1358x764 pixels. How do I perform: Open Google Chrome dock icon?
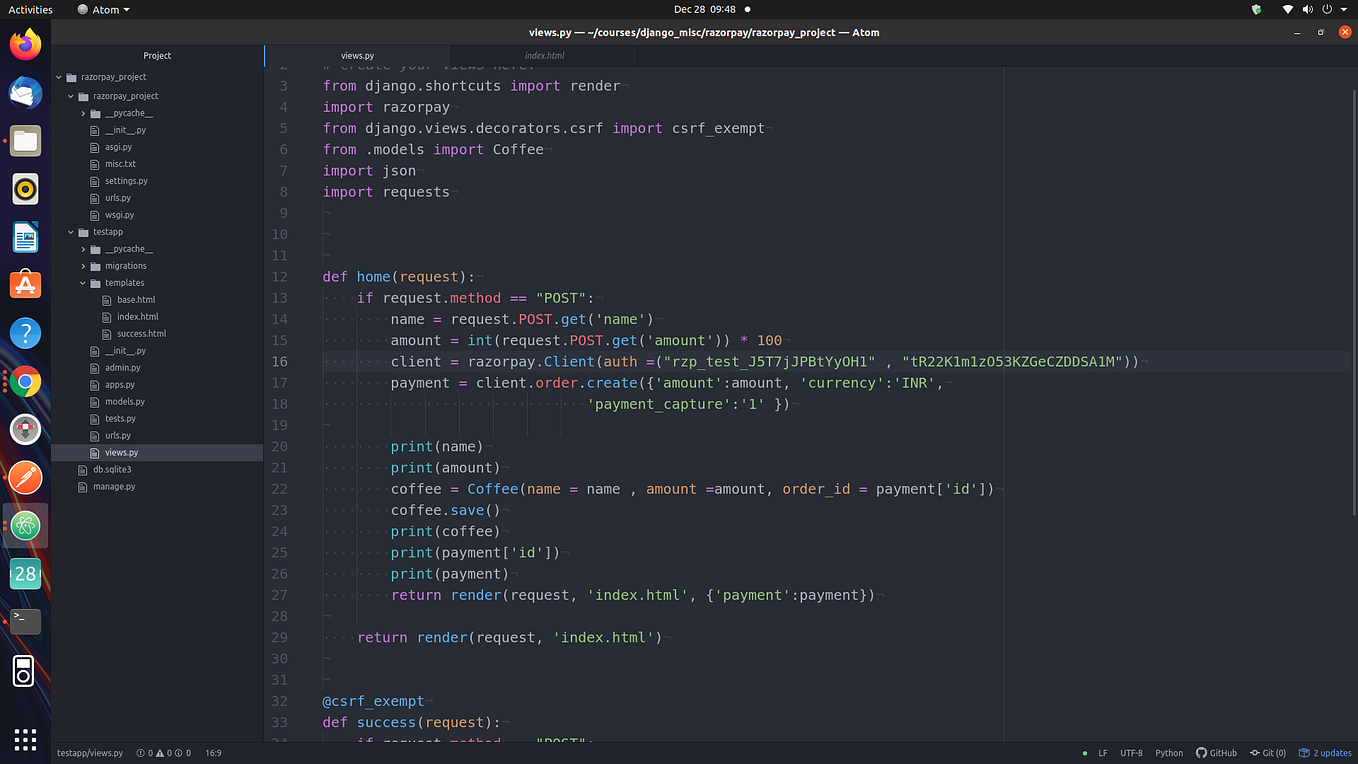point(26,381)
